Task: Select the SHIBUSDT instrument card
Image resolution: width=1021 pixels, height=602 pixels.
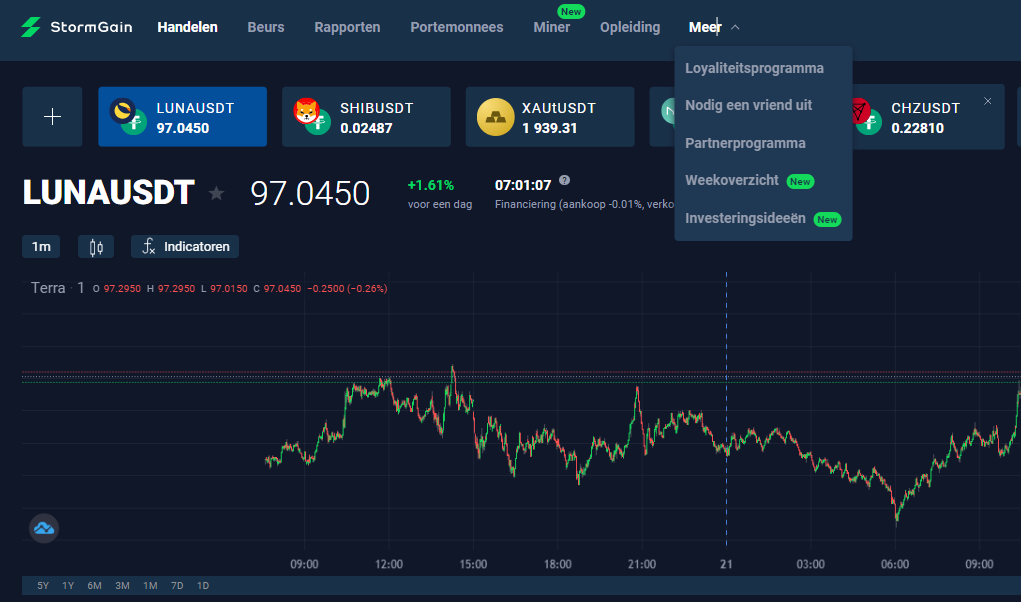Action: pos(366,116)
